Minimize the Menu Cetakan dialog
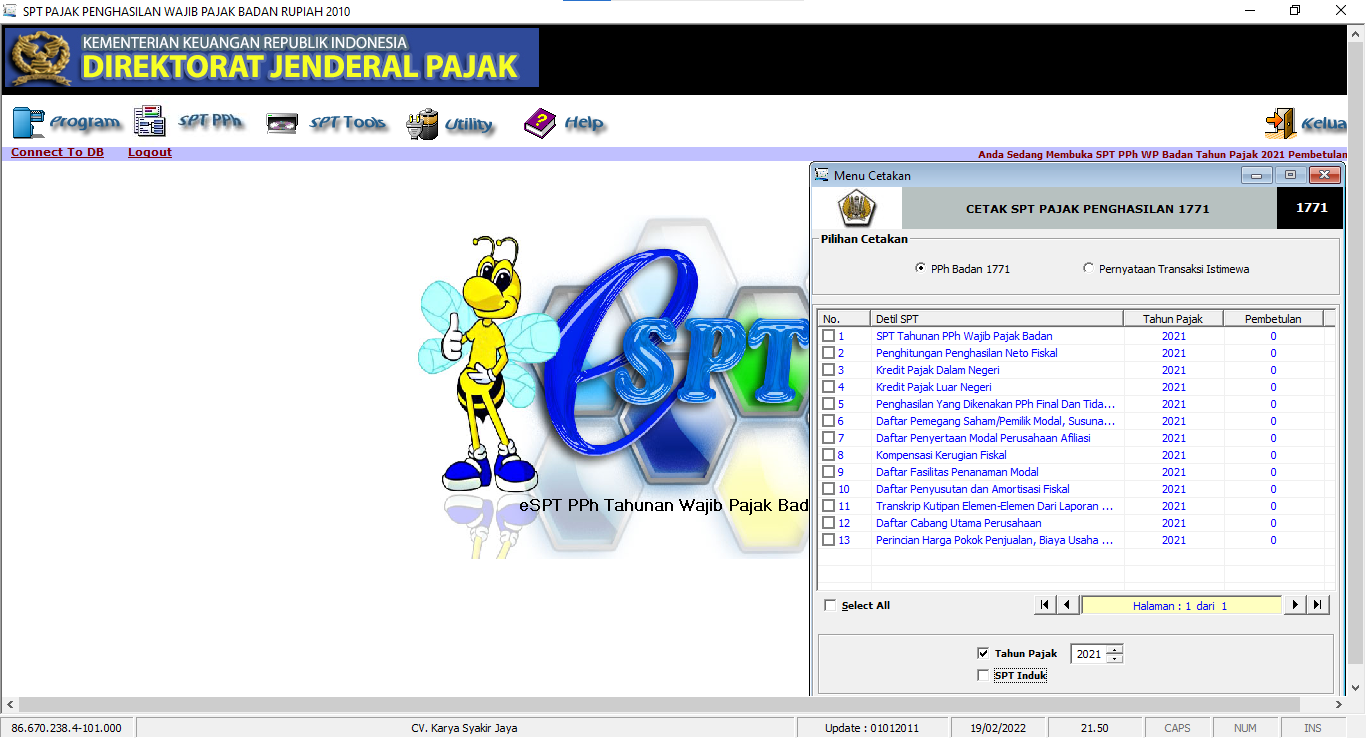This screenshot has width=1366, height=738. tap(1257, 175)
